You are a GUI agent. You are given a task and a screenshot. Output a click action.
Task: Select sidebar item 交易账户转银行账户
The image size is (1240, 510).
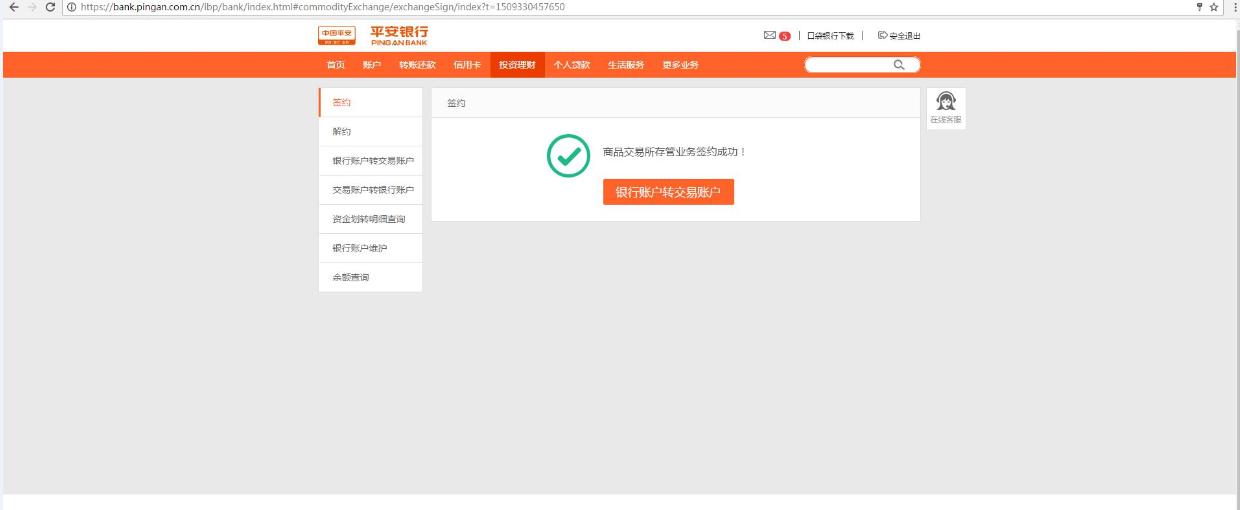(371, 189)
